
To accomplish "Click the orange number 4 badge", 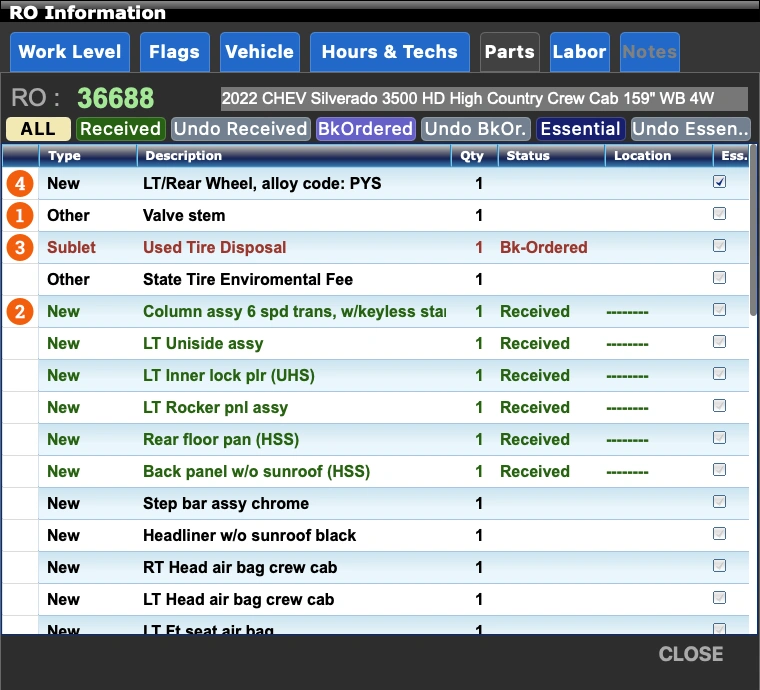I will pyautogui.click(x=20, y=184).
